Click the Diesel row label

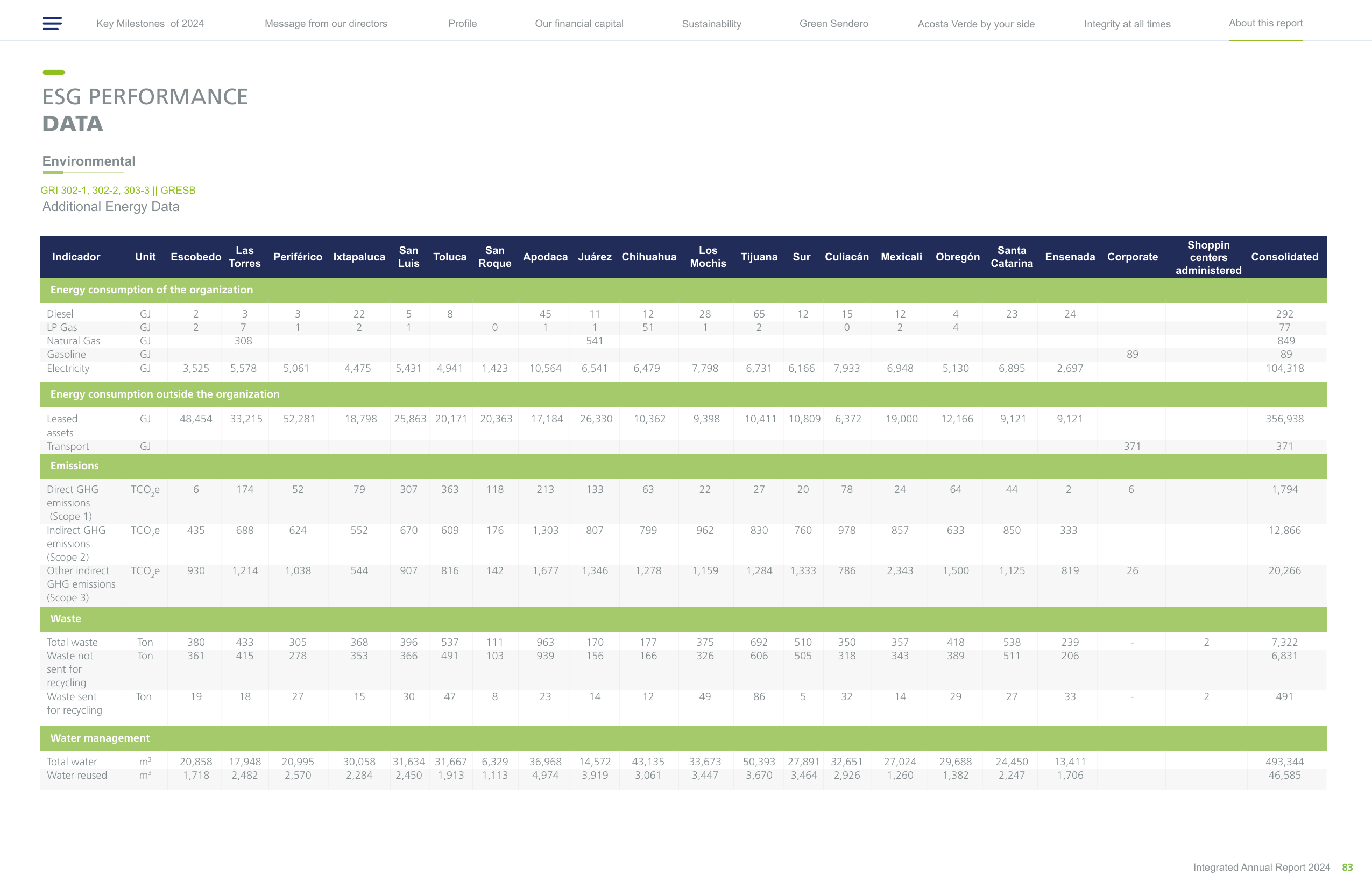click(x=60, y=314)
